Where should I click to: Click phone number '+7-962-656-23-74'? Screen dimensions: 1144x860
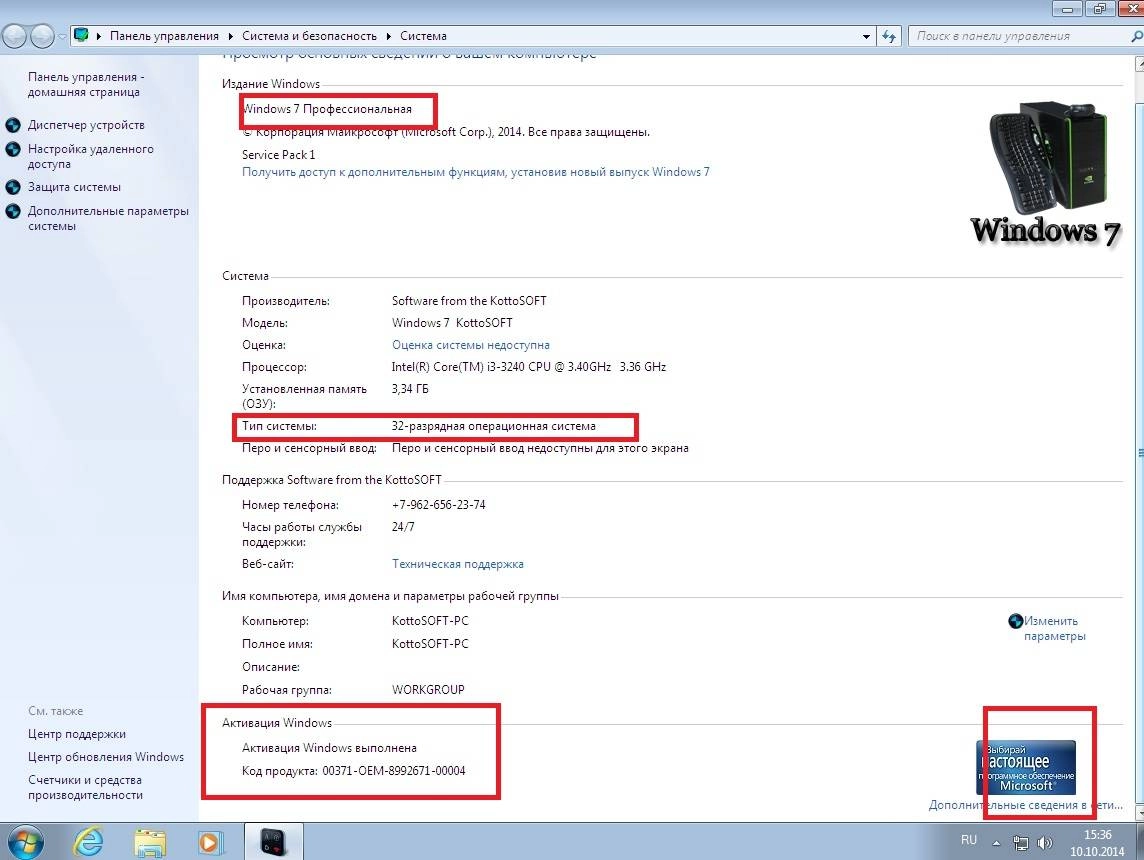pyautogui.click(x=438, y=505)
